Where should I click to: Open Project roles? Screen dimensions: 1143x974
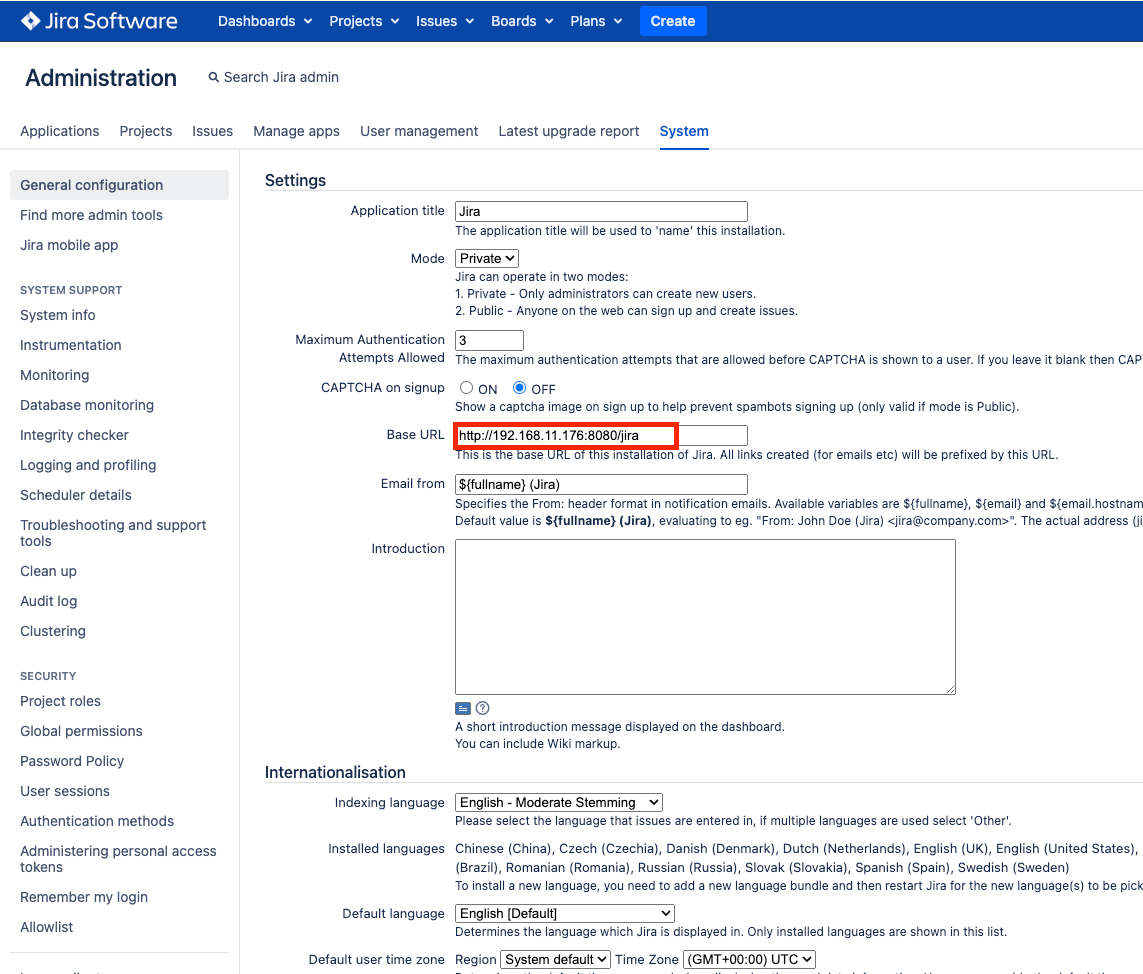tap(61, 701)
